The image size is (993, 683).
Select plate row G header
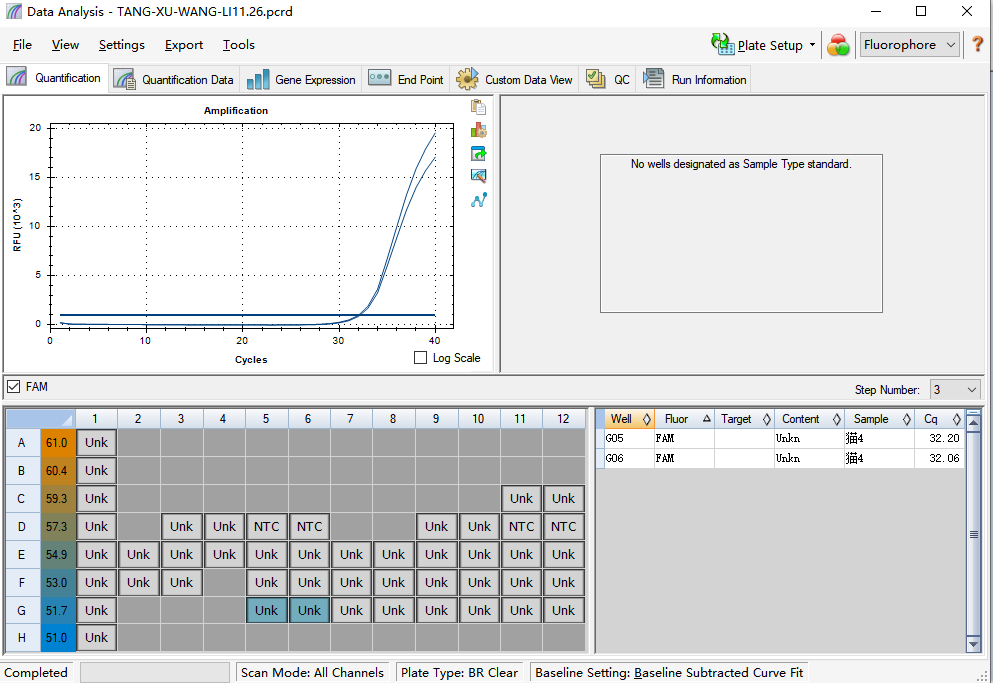pos(22,610)
